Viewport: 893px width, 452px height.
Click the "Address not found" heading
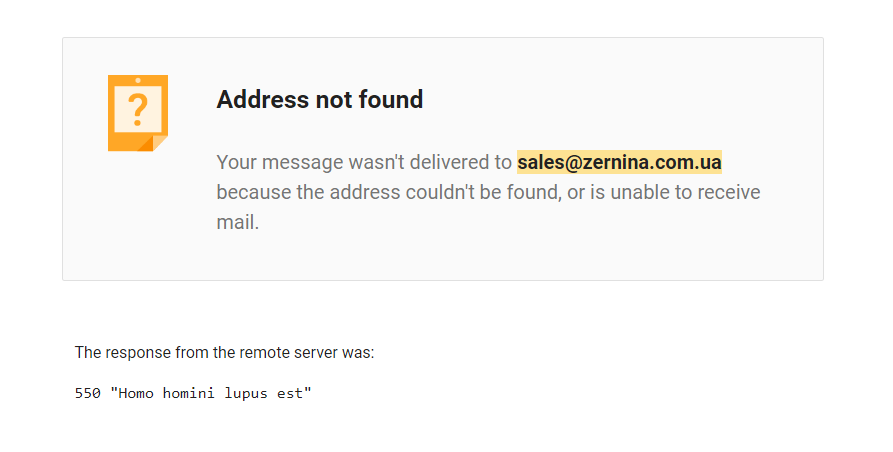(320, 100)
